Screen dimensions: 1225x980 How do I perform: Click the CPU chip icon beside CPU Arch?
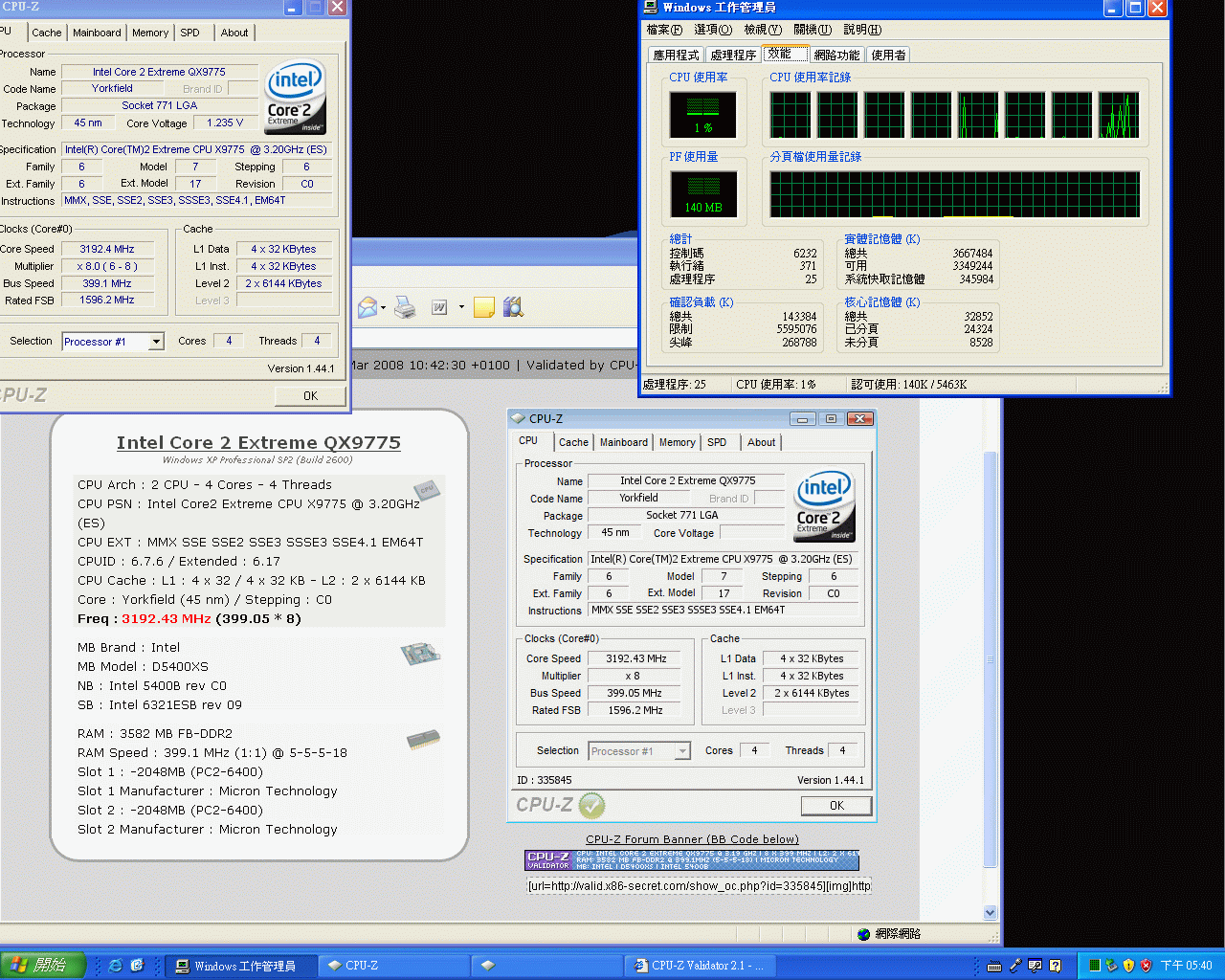pyautogui.click(x=427, y=489)
